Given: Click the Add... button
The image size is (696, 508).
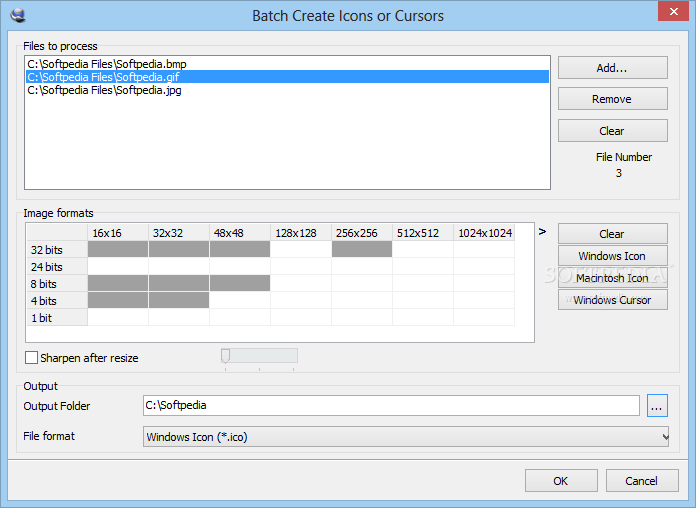Looking at the screenshot, I should 613,67.
